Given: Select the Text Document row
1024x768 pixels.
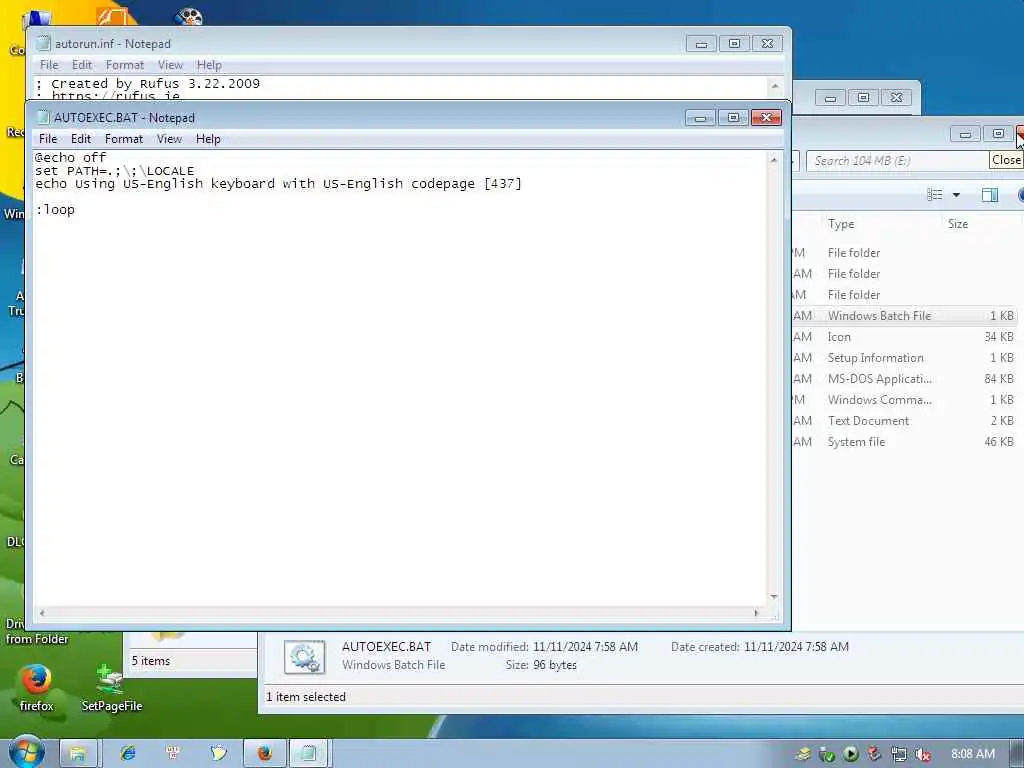Looking at the screenshot, I should click(904, 421).
